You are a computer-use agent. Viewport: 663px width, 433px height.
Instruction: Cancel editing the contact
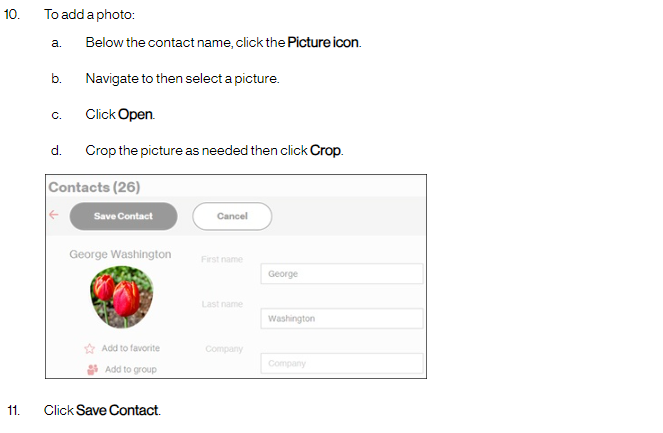point(232,216)
